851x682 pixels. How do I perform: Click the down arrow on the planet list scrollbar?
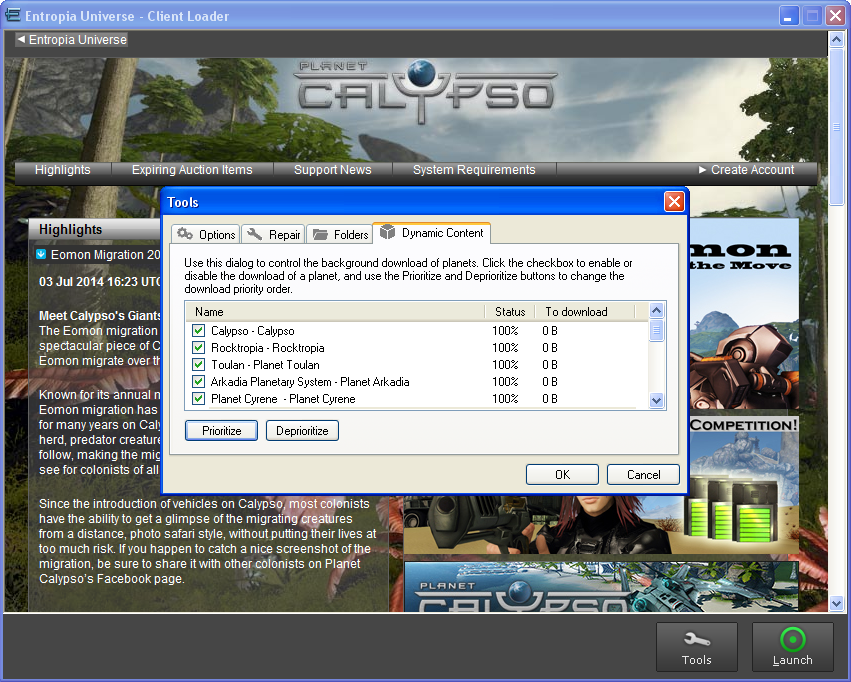click(656, 399)
